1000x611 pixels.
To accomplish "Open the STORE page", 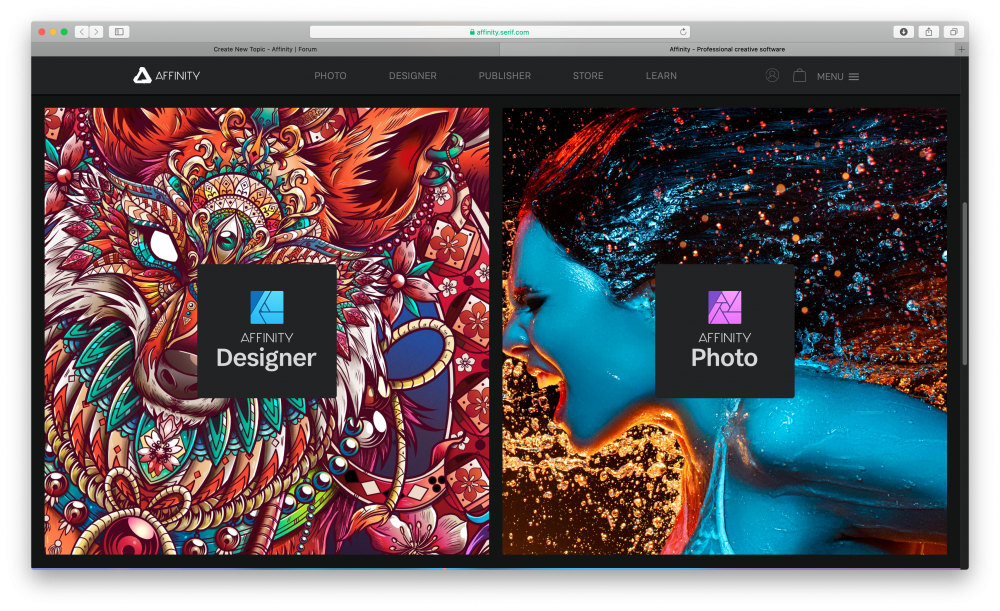I will (x=588, y=75).
